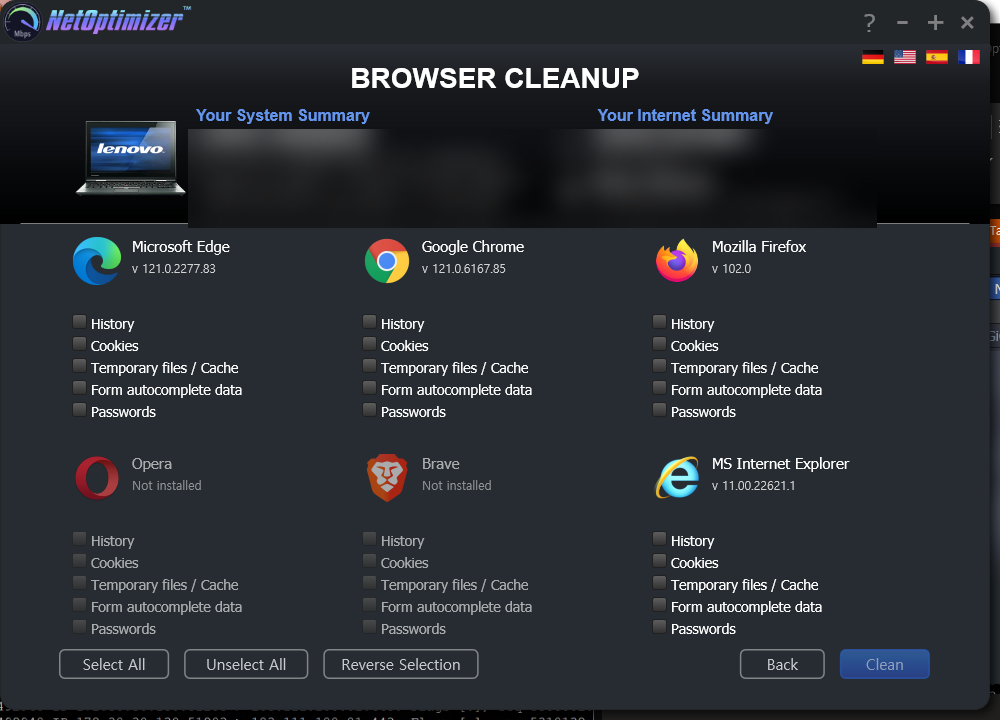Enable Cookies for Microsoft Edge
Image resolution: width=1000 pixels, height=720 pixels.
[79, 344]
